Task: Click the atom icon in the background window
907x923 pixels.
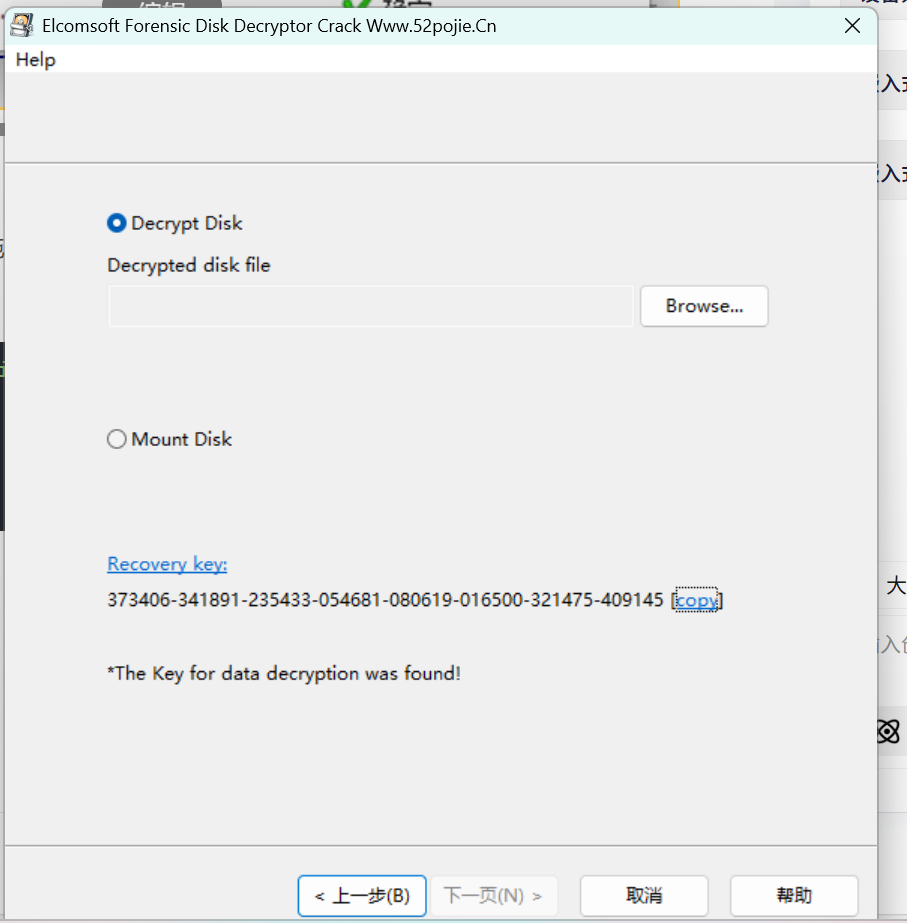Action: pyautogui.click(x=889, y=732)
